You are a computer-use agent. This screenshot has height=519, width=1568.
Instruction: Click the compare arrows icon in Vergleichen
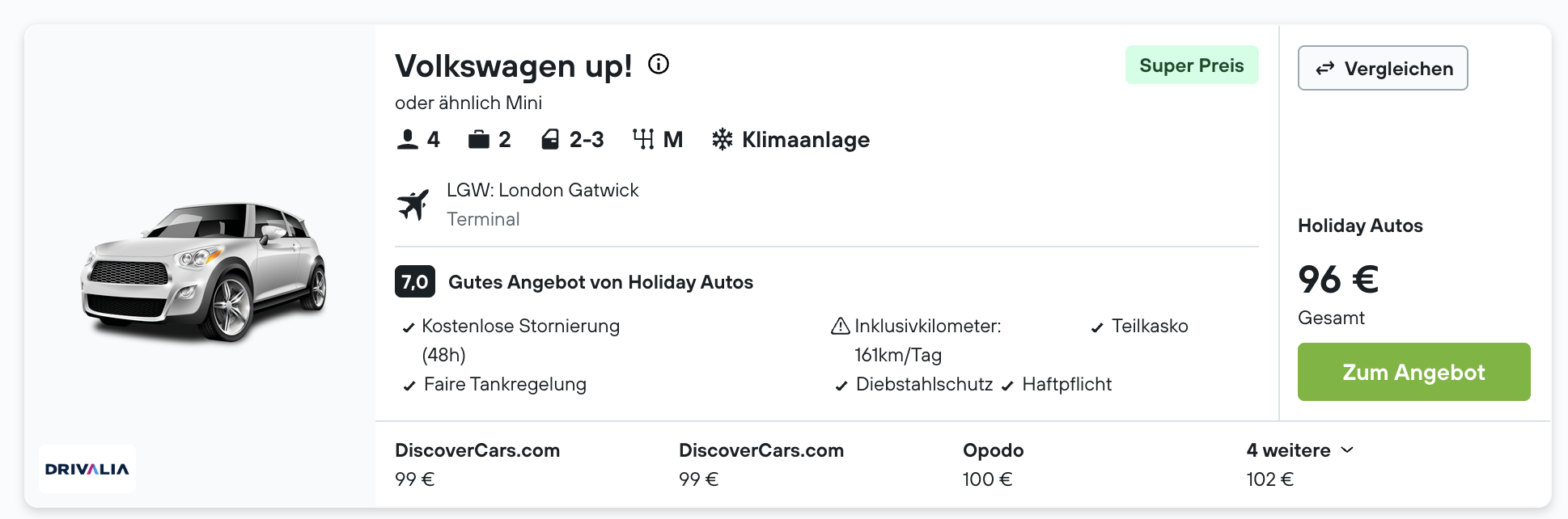pyautogui.click(x=1324, y=69)
